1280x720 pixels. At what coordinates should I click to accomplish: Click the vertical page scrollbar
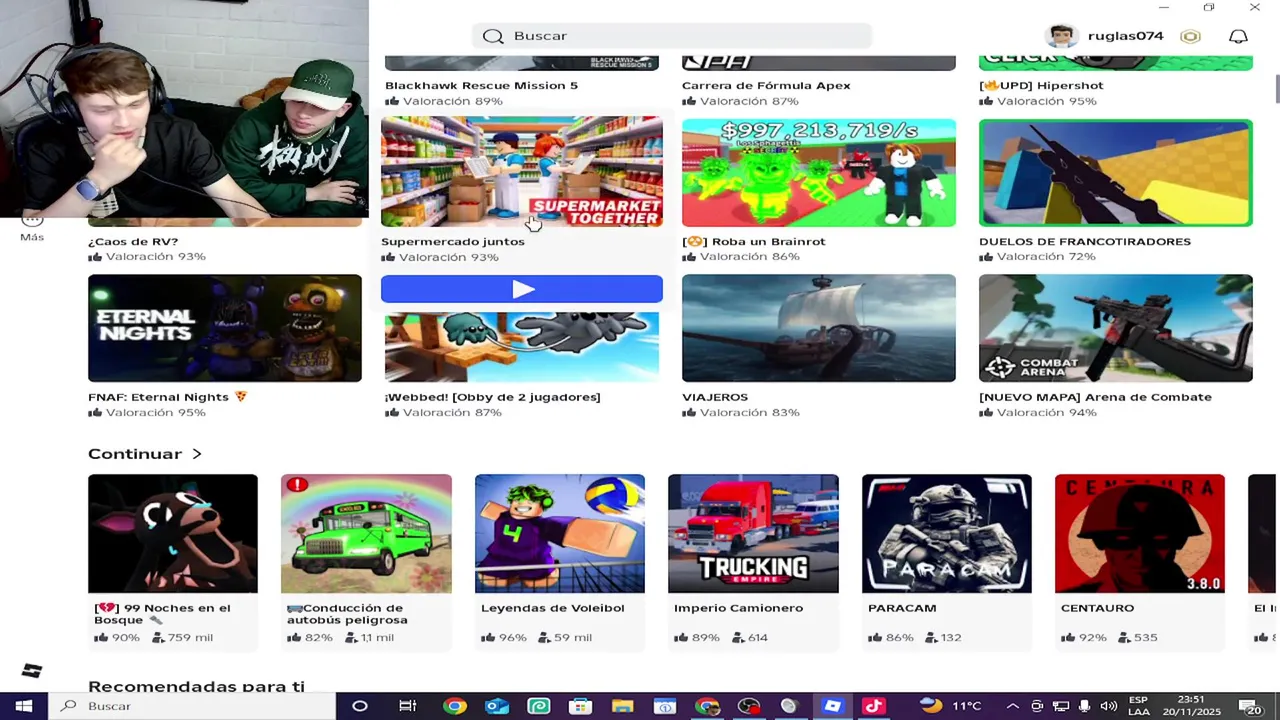point(1275,88)
